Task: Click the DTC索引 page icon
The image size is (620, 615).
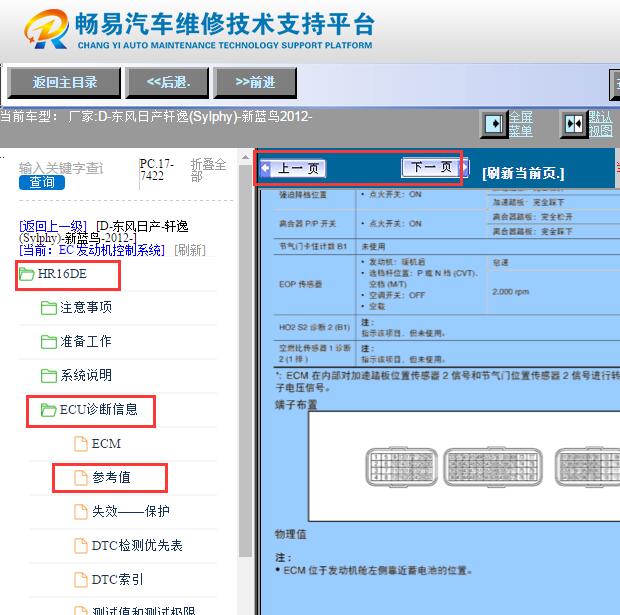Action: pyautogui.click(x=81, y=580)
